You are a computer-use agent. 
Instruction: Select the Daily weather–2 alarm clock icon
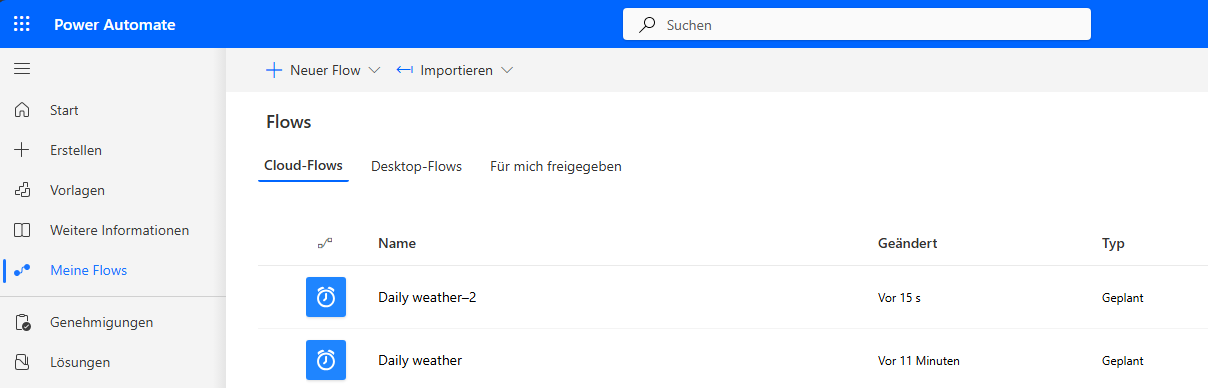[326, 297]
